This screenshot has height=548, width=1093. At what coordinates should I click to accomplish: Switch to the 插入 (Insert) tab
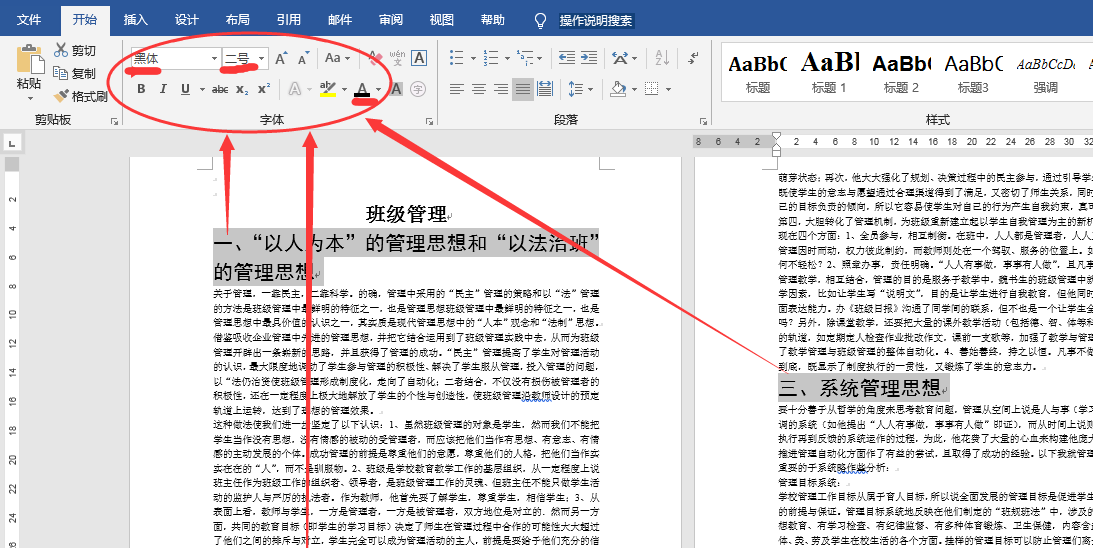point(136,20)
